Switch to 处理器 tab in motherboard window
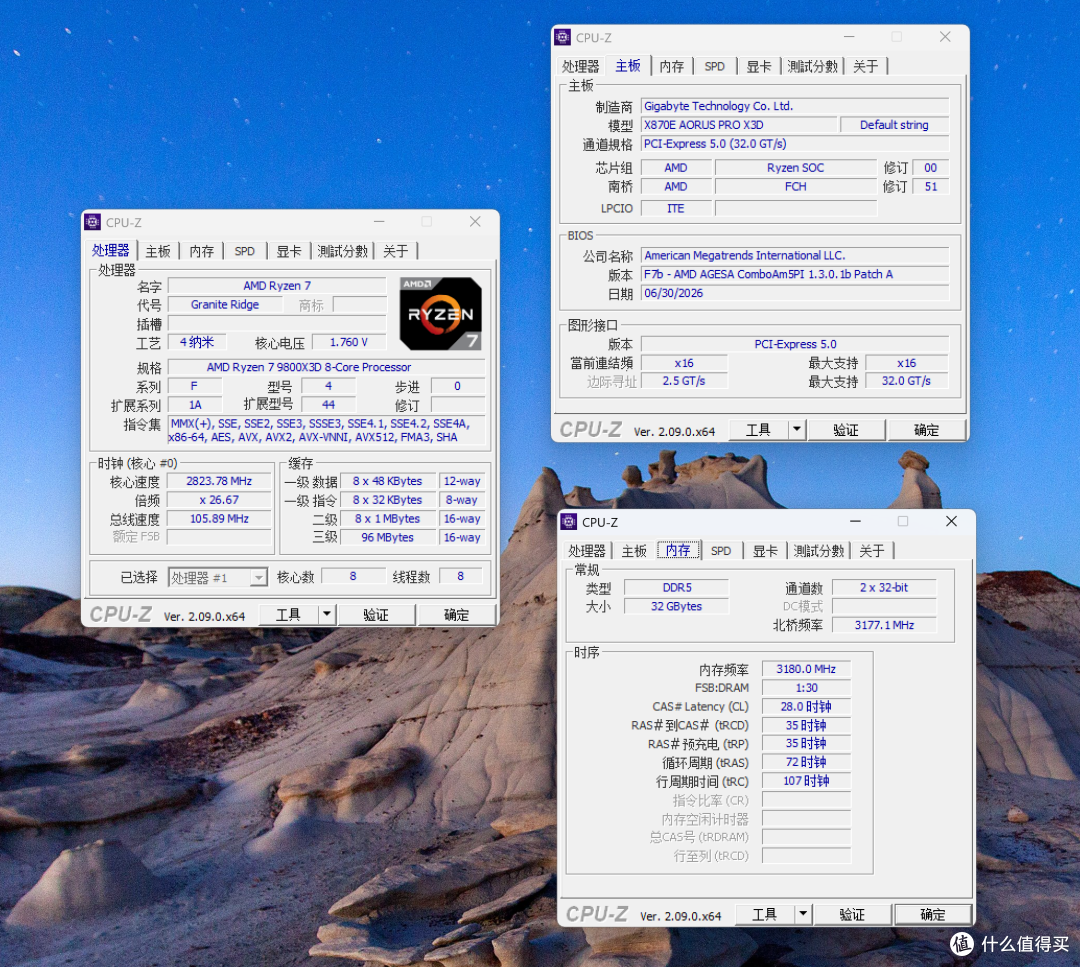The width and height of the screenshot is (1080, 967). [581, 66]
